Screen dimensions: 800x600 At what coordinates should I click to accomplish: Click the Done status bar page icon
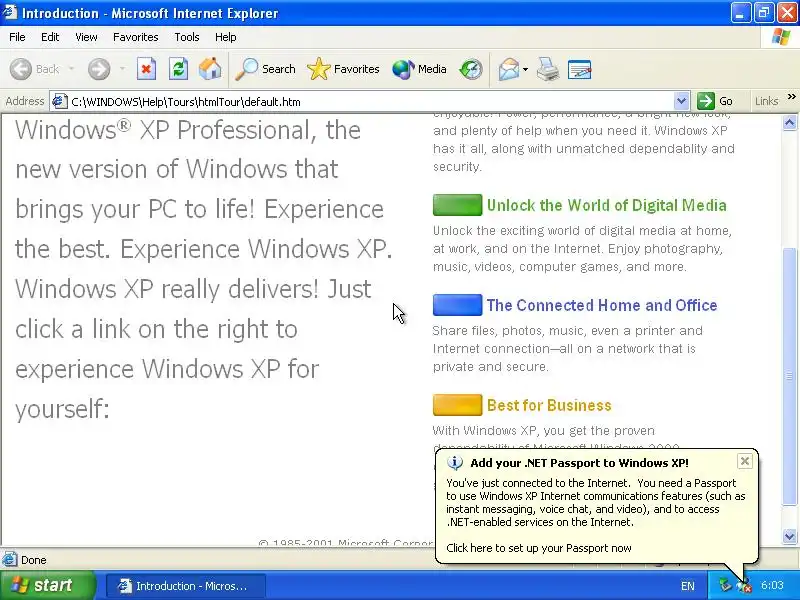coord(9,560)
